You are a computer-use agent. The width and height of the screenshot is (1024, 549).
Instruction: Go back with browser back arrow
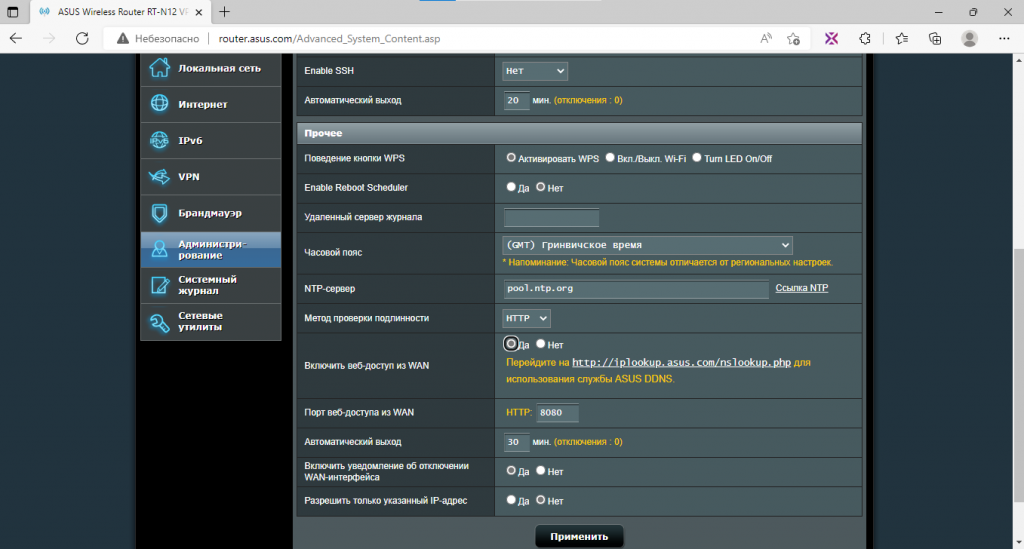16,39
